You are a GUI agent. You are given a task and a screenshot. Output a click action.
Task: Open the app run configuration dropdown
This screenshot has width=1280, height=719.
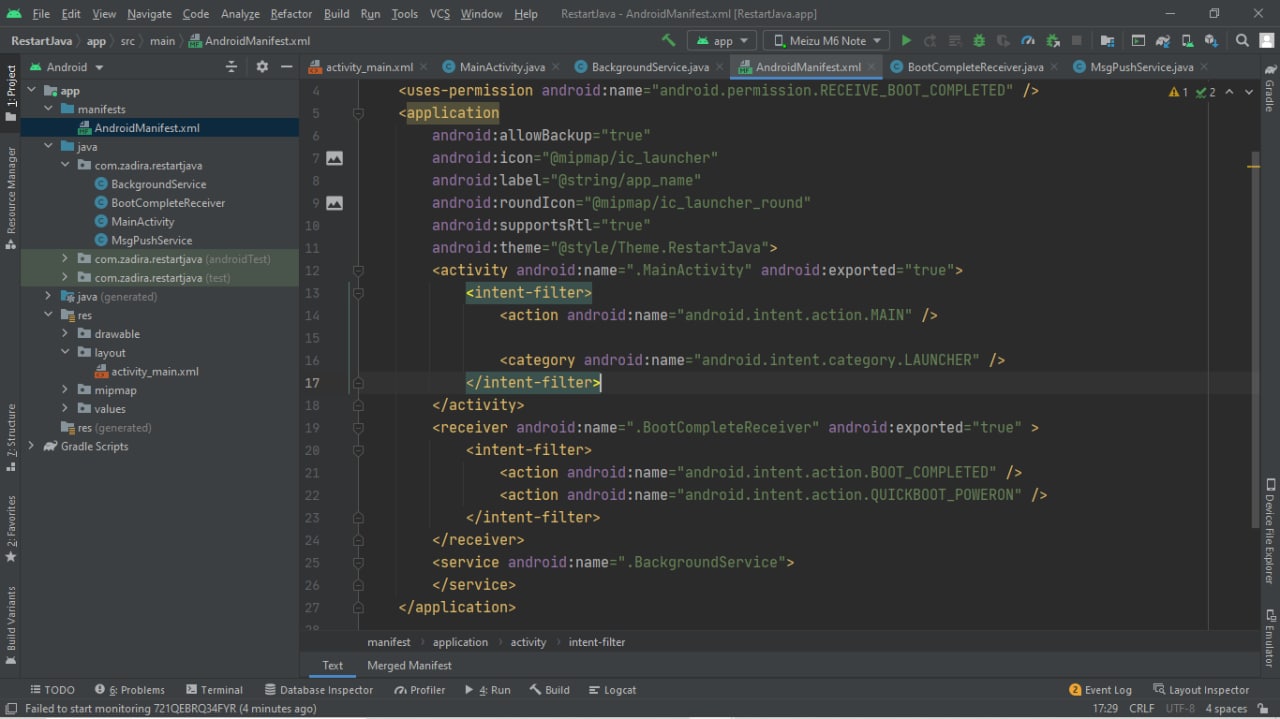point(722,41)
